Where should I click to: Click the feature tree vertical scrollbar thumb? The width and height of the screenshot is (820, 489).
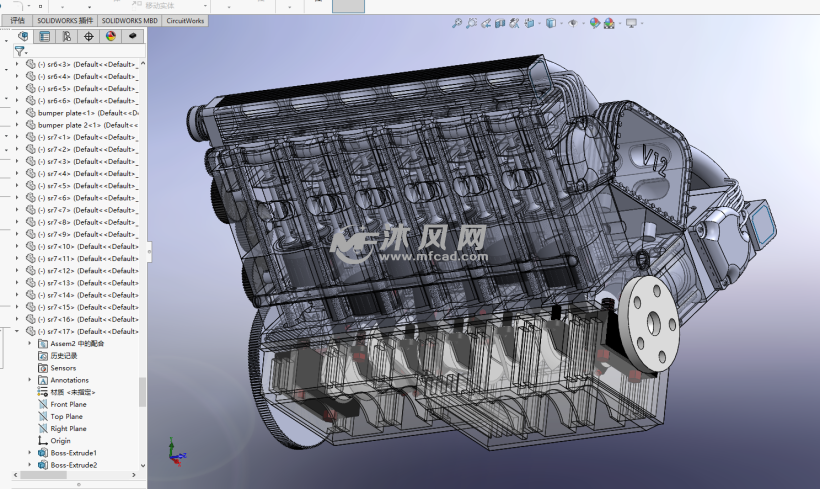pos(142,390)
